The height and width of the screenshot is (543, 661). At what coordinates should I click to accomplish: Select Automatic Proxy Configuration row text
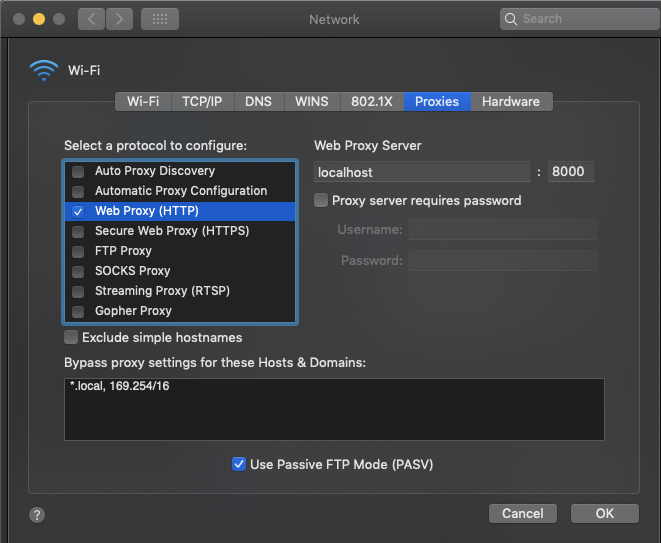pyautogui.click(x=181, y=191)
